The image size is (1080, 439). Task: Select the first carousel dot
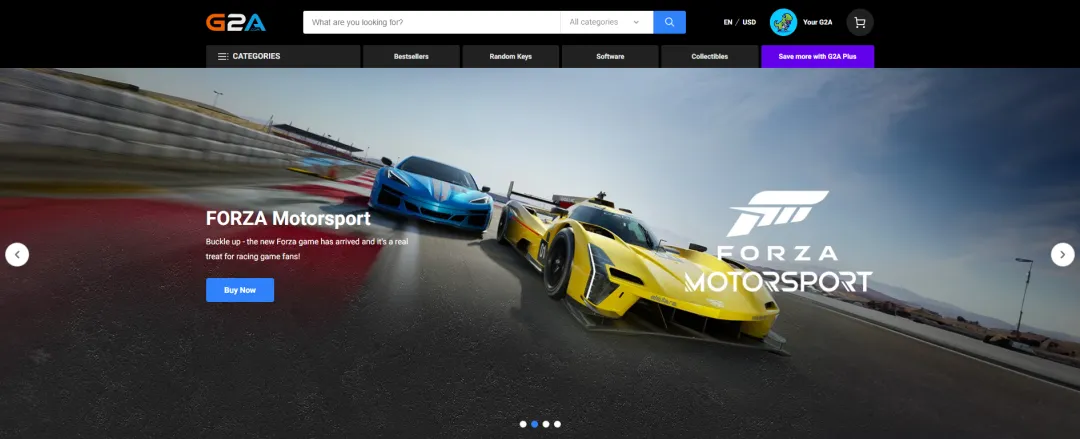click(x=523, y=424)
